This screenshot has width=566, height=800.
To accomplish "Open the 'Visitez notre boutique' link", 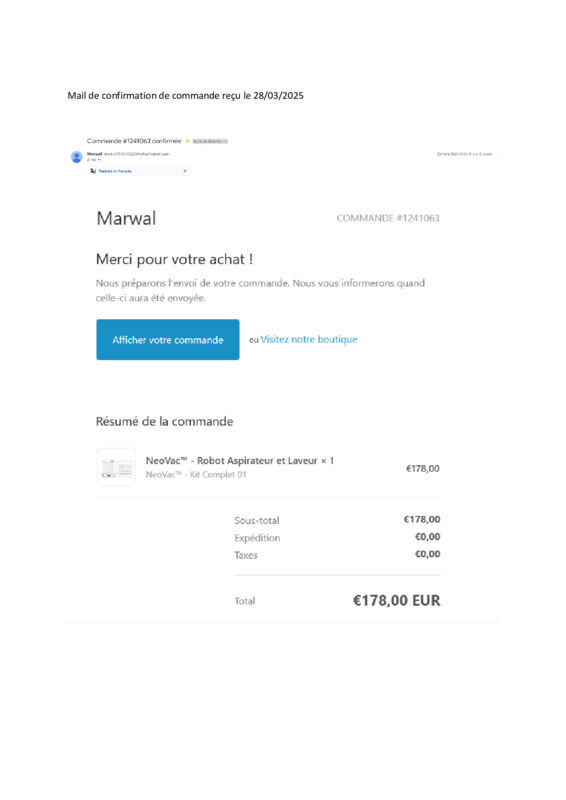I will tap(309, 339).
